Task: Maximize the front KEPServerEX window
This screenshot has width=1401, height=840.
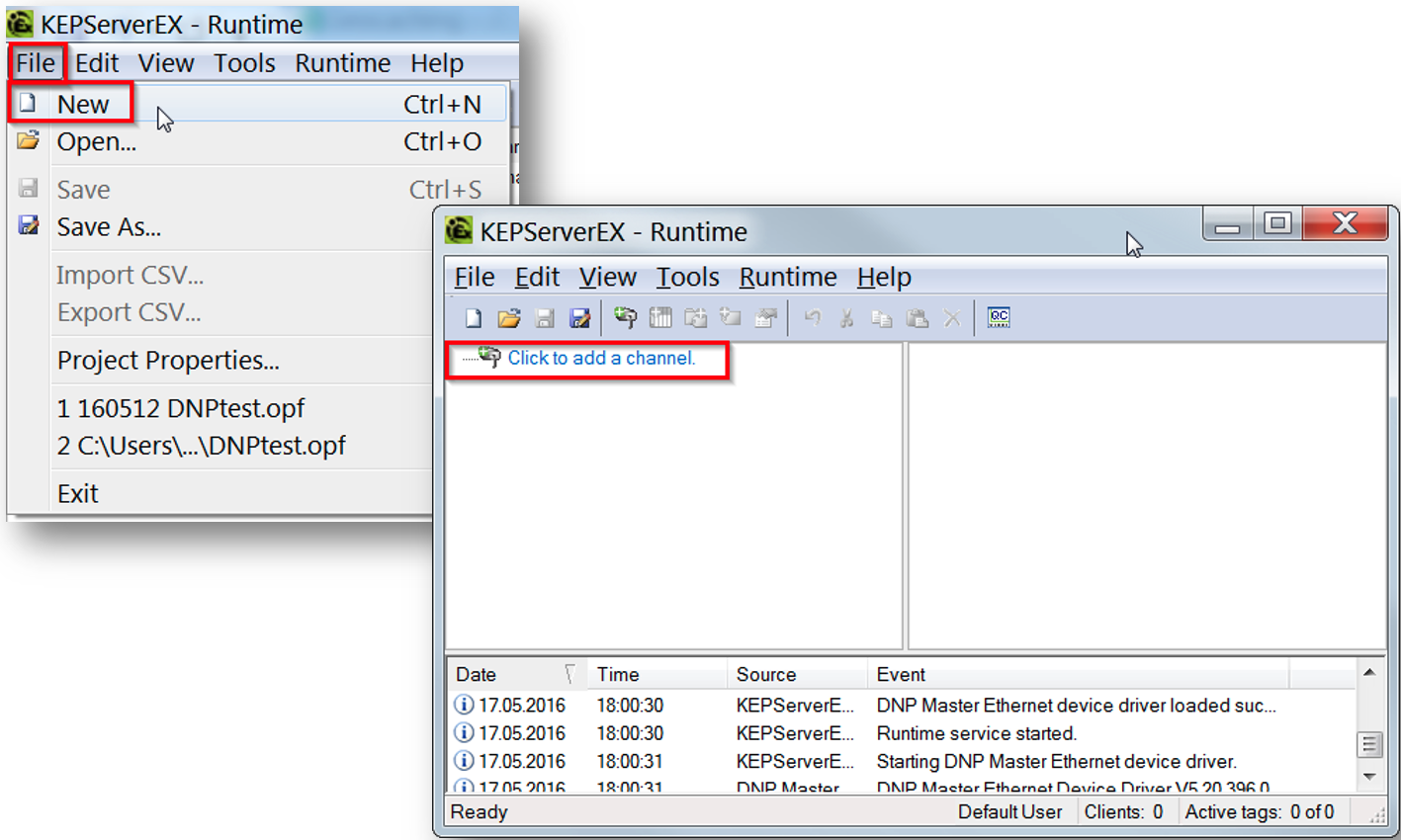Action: 1277,223
